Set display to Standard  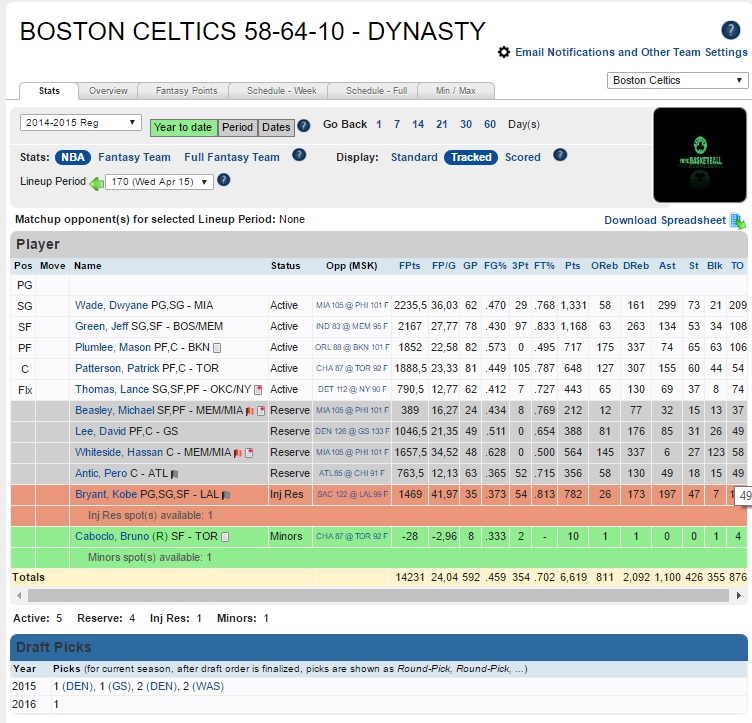click(x=414, y=157)
